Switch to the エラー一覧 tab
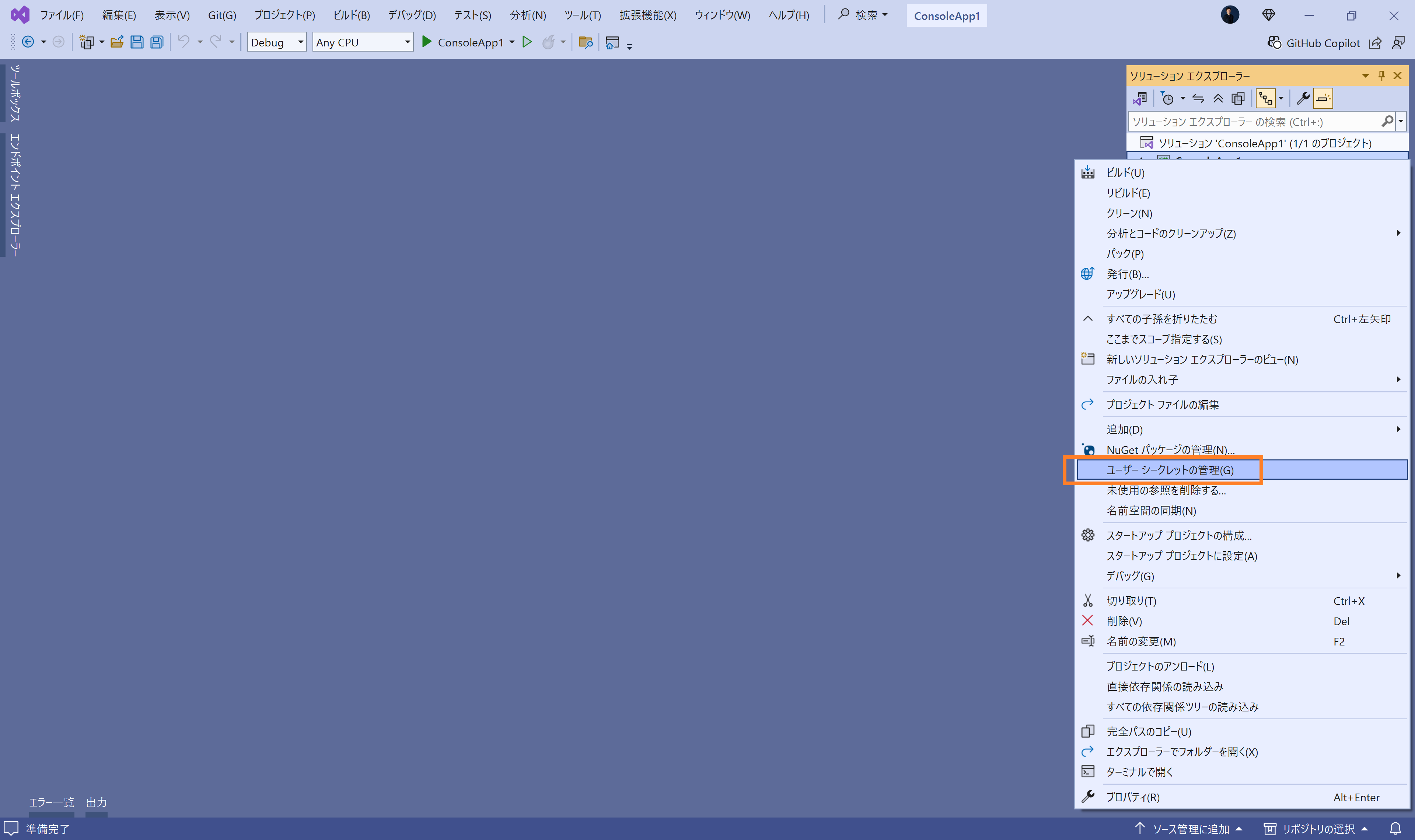 click(52, 802)
